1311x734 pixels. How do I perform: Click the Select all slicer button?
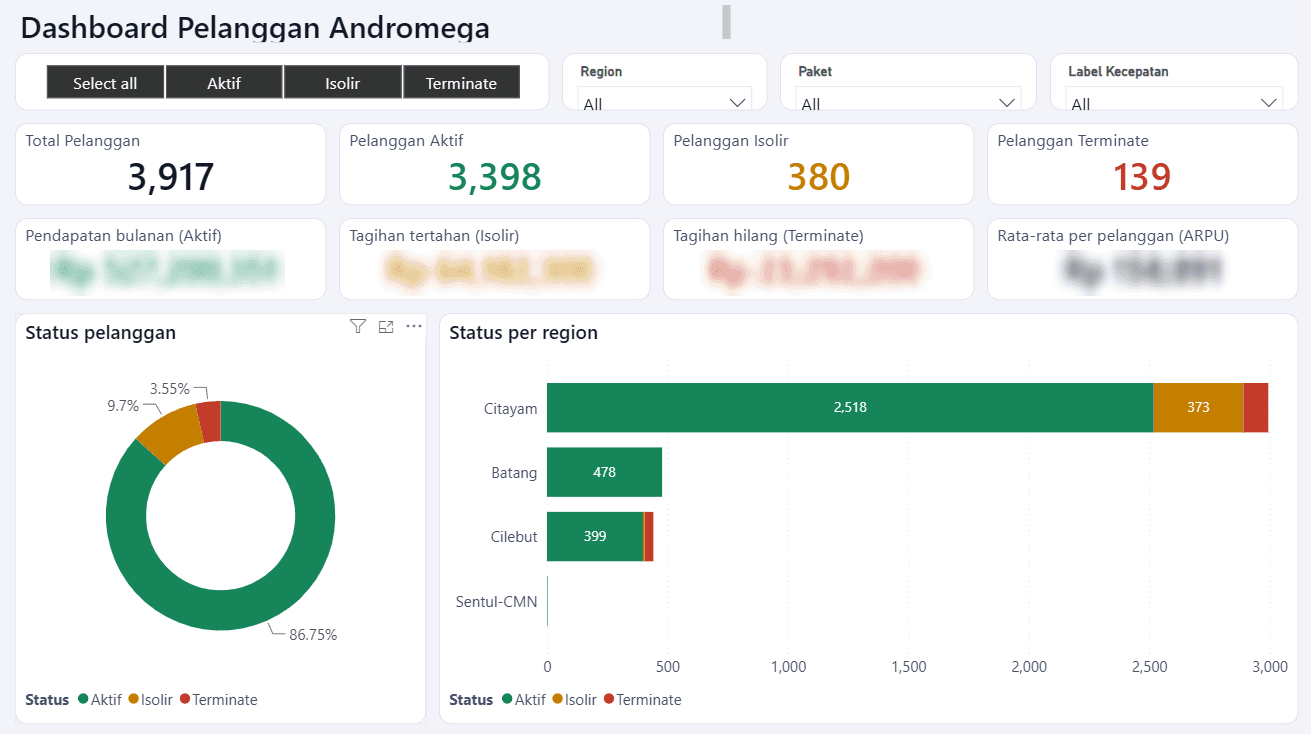click(105, 83)
